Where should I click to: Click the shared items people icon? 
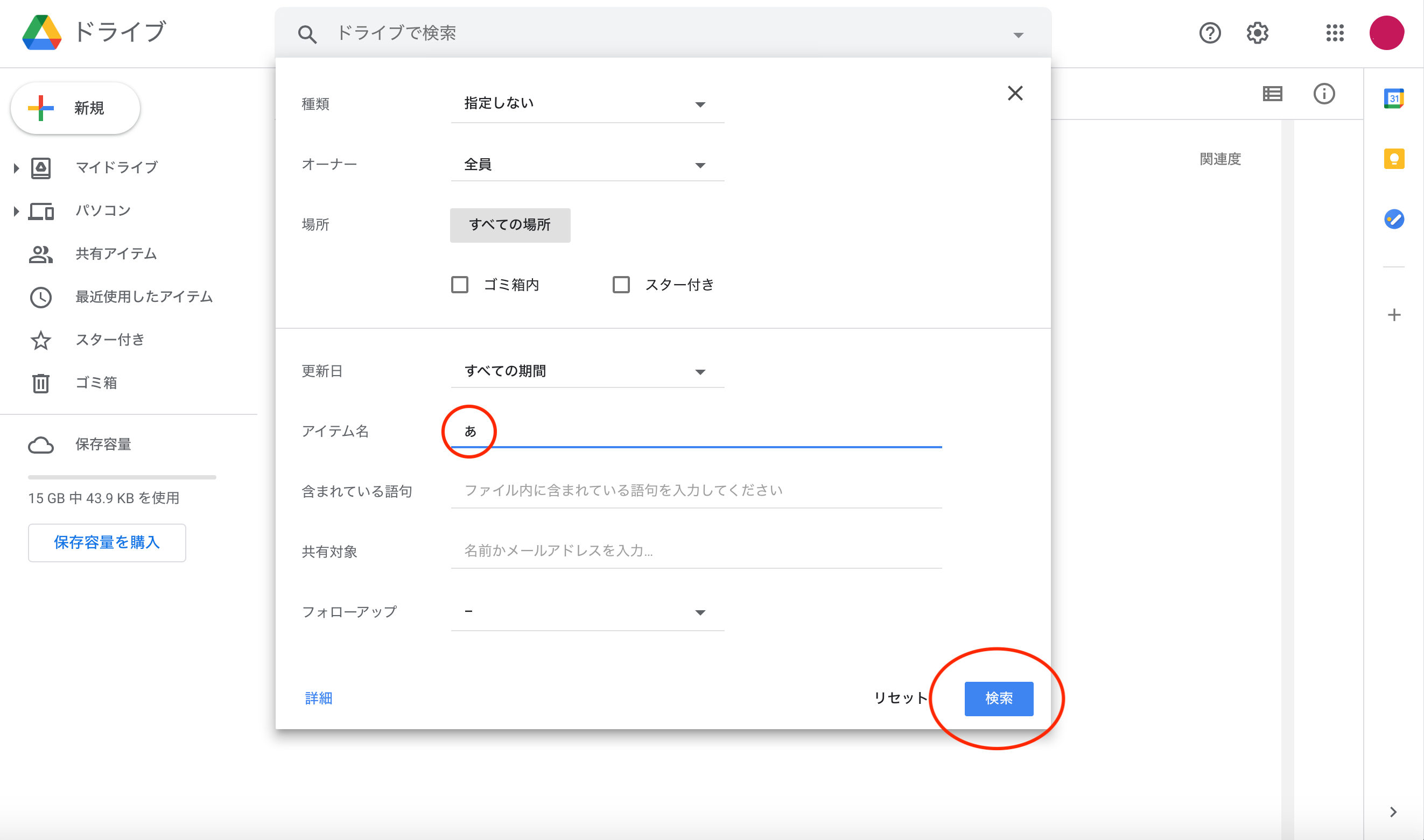[41, 254]
